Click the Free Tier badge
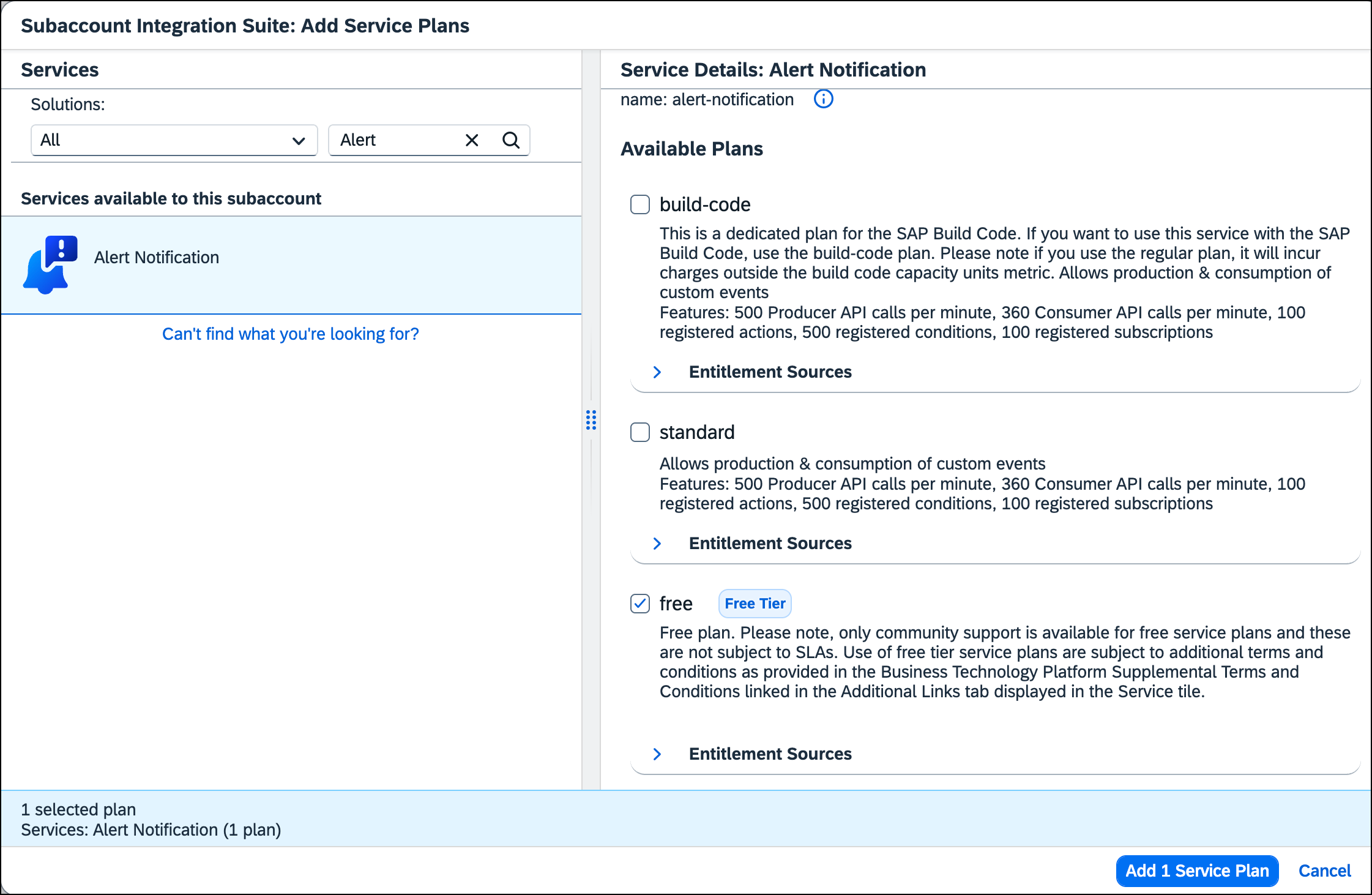1372x895 pixels. [755, 604]
